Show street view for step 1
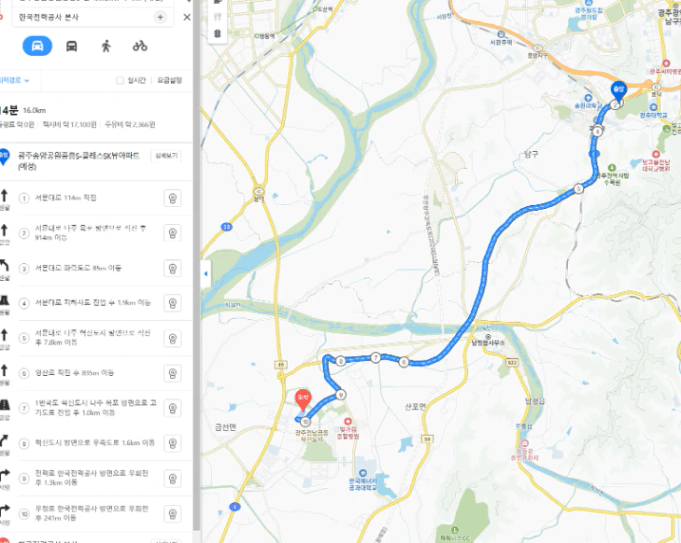The image size is (681, 543). (x=172, y=199)
